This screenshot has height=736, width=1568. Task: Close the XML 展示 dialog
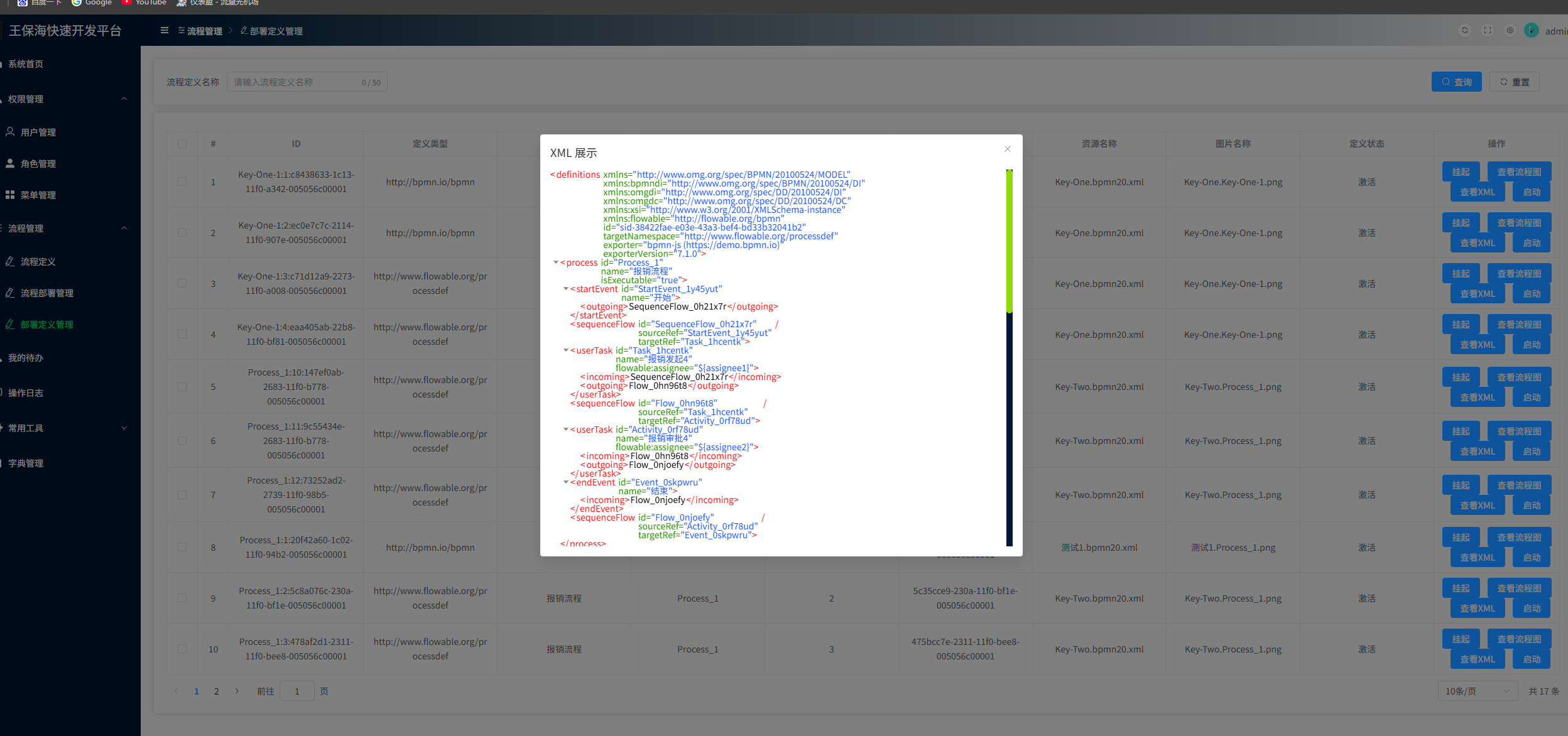[1008, 149]
